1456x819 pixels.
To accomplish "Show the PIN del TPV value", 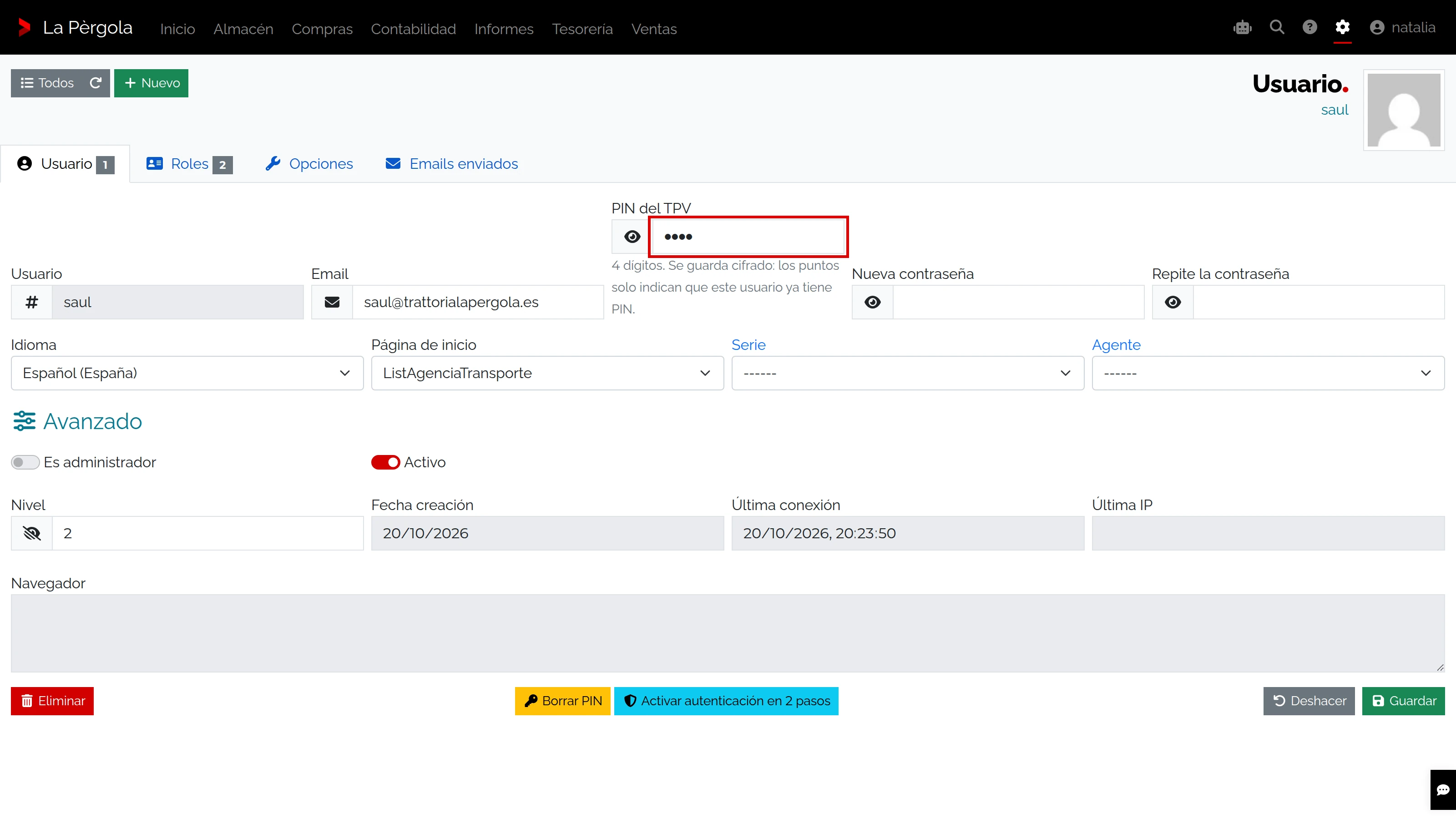I will pyautogui.click(x=632, y=237).
